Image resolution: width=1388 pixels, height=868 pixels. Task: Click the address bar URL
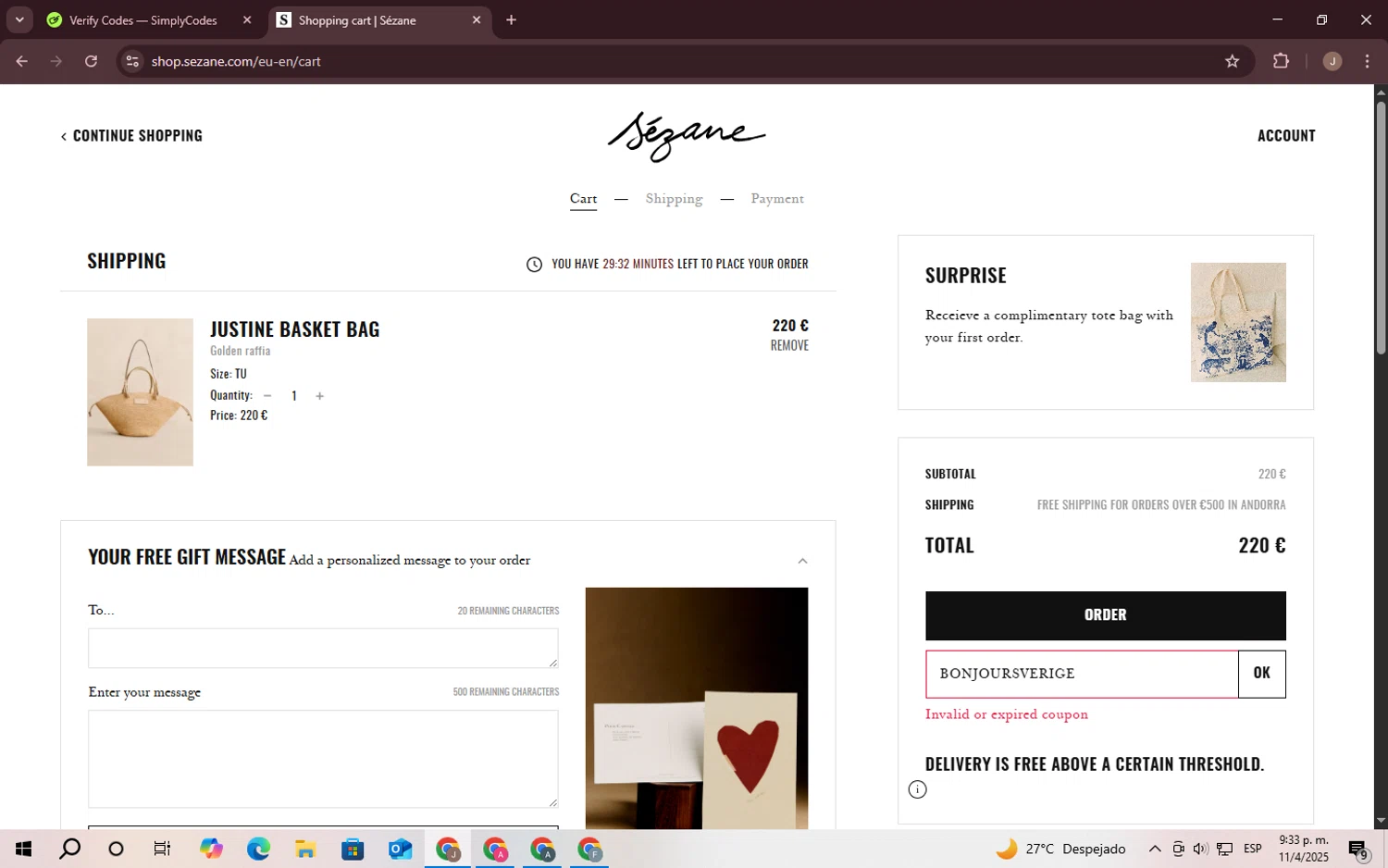[x=236, y=61]
